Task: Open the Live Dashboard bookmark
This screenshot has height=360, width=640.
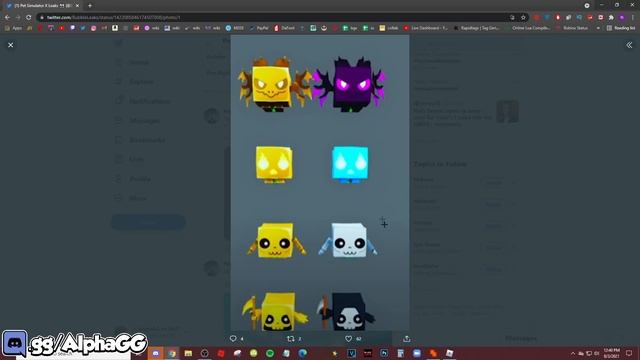Action: tap(426, 28)
